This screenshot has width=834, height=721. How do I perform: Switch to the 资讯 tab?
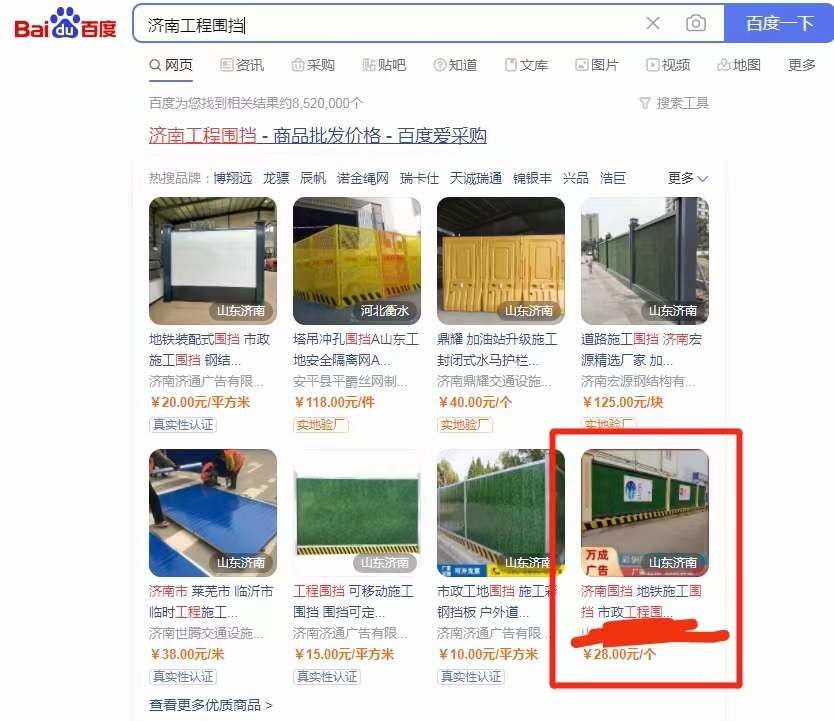pos(242,65)
